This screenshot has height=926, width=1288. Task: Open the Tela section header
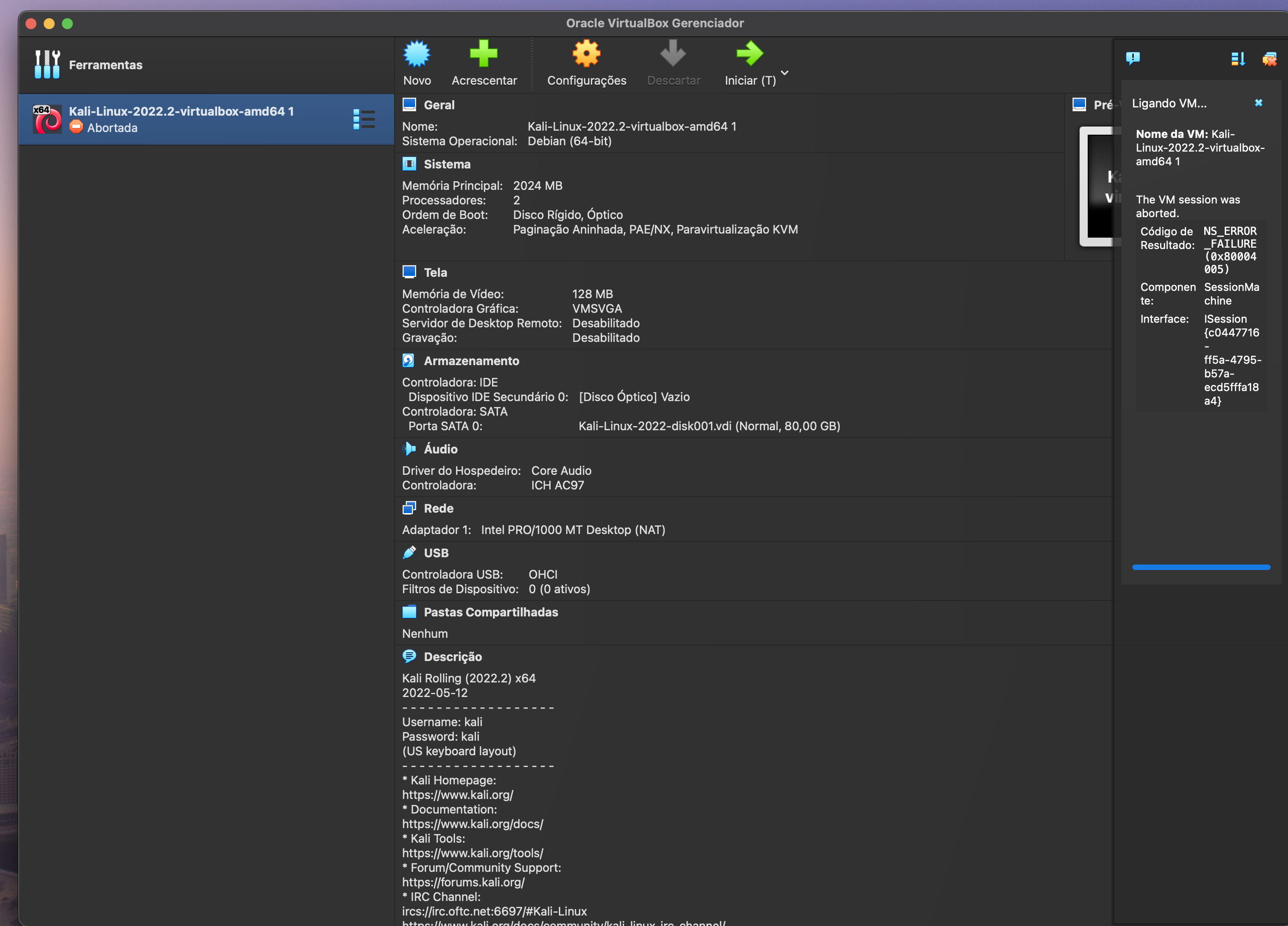(436, 273)
